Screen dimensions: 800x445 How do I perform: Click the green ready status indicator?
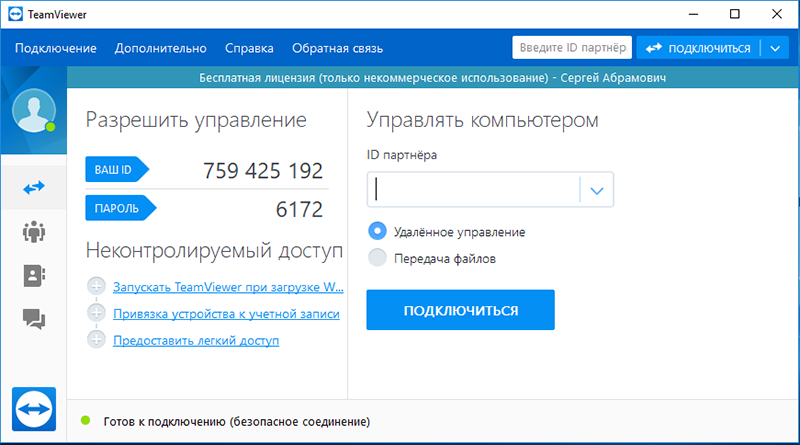pos(86,421)
